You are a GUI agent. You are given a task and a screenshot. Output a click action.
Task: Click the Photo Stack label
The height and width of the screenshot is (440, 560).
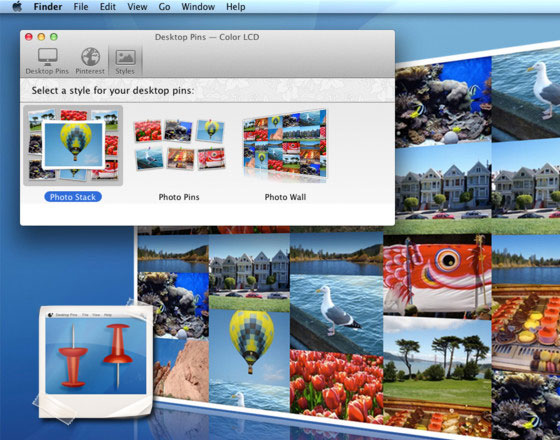73,197
